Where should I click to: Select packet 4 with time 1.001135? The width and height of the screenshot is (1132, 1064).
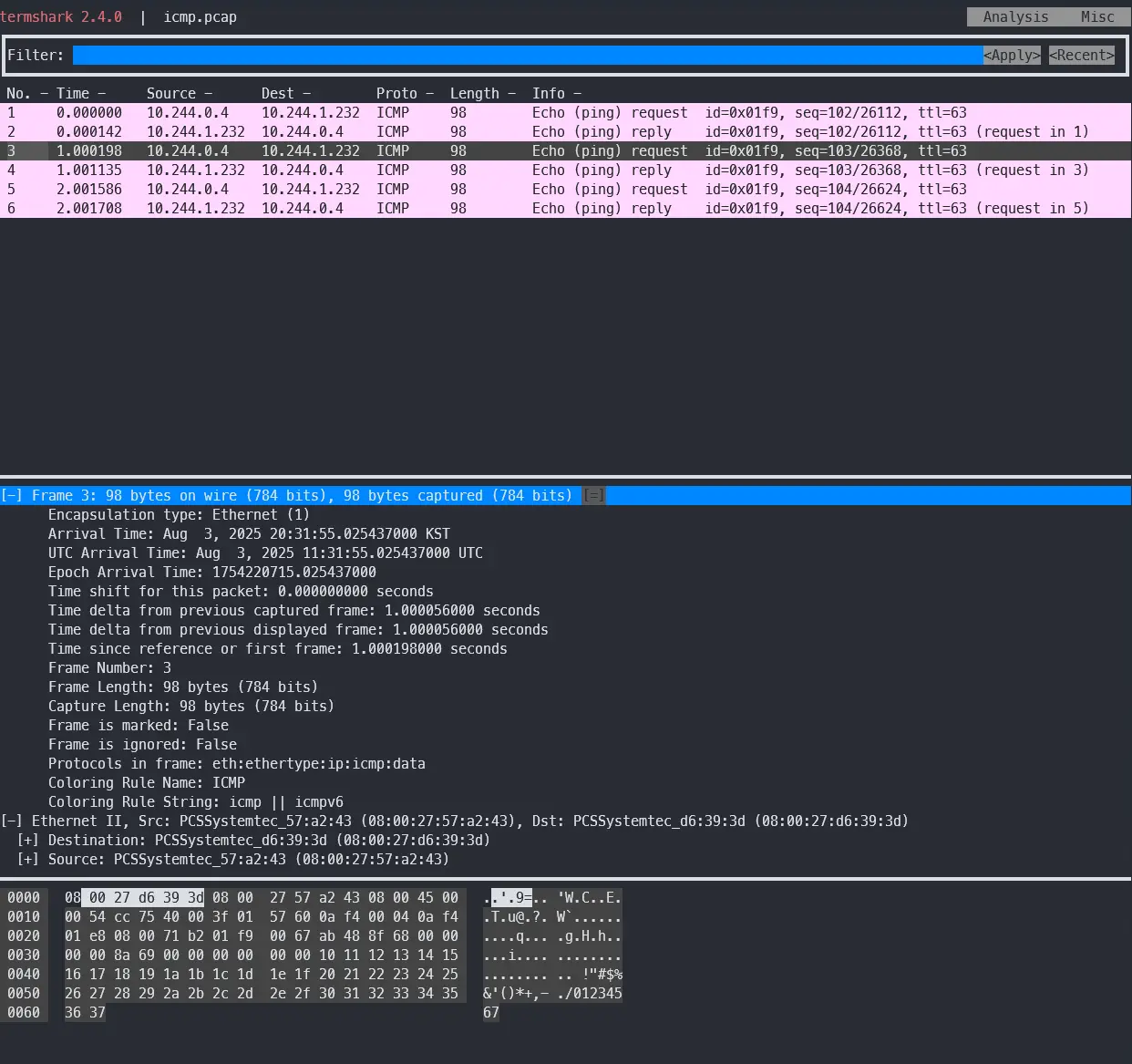coord(565,170)
